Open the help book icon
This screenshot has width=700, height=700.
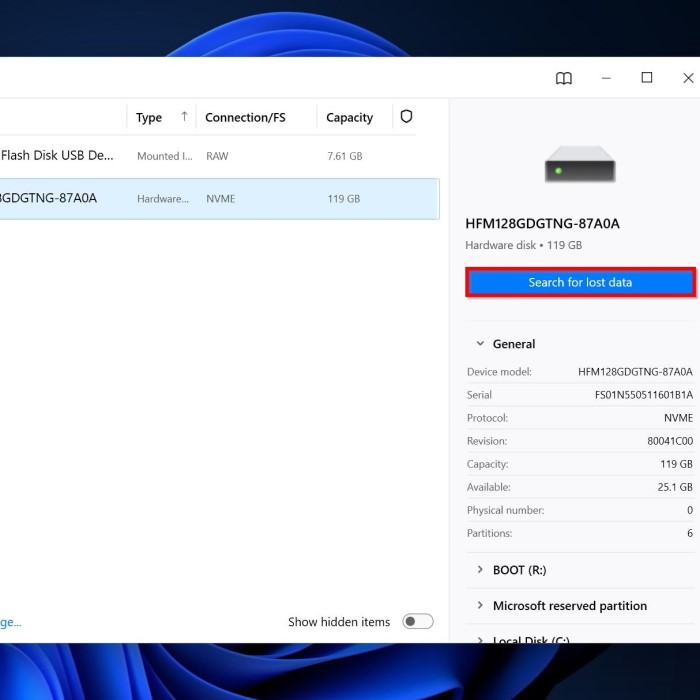tap(563, 78)
